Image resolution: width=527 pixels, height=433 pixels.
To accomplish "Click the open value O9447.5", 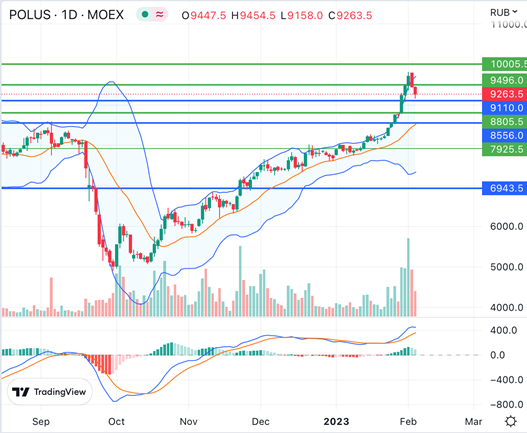I will pos(204,15).
